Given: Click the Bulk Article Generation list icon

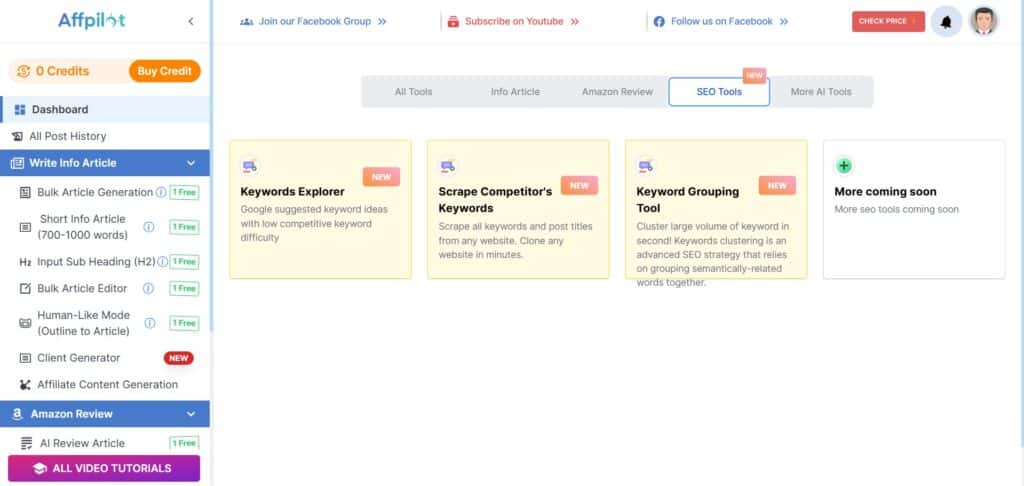Looking at the screenshot, I should pyautogui.click(x=25, y=193).
